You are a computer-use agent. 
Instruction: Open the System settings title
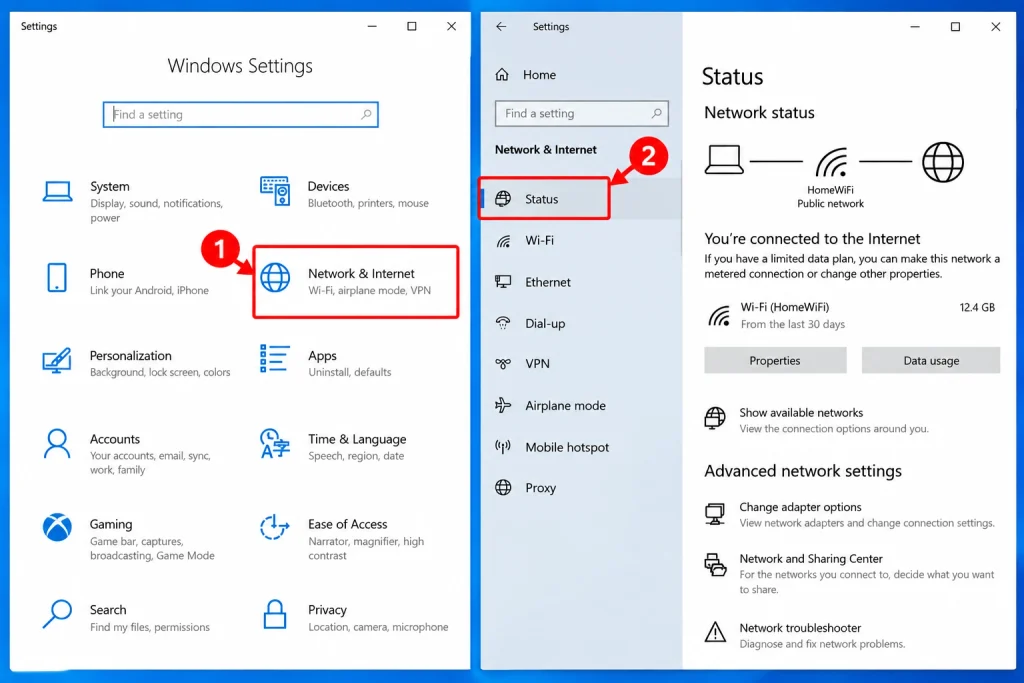click(x=110, y=187)
